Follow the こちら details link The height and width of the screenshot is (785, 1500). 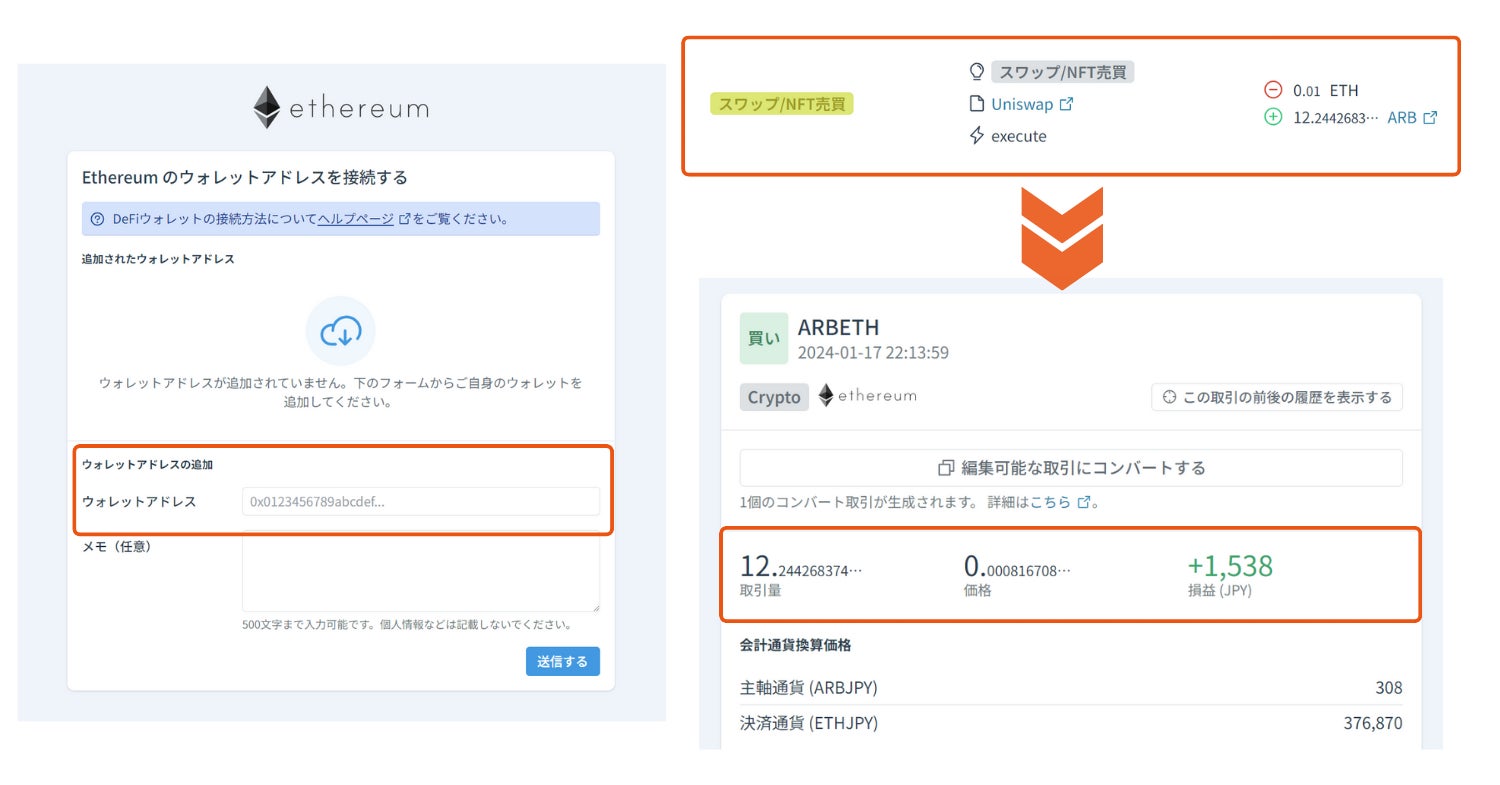(x=1051, y=502)
